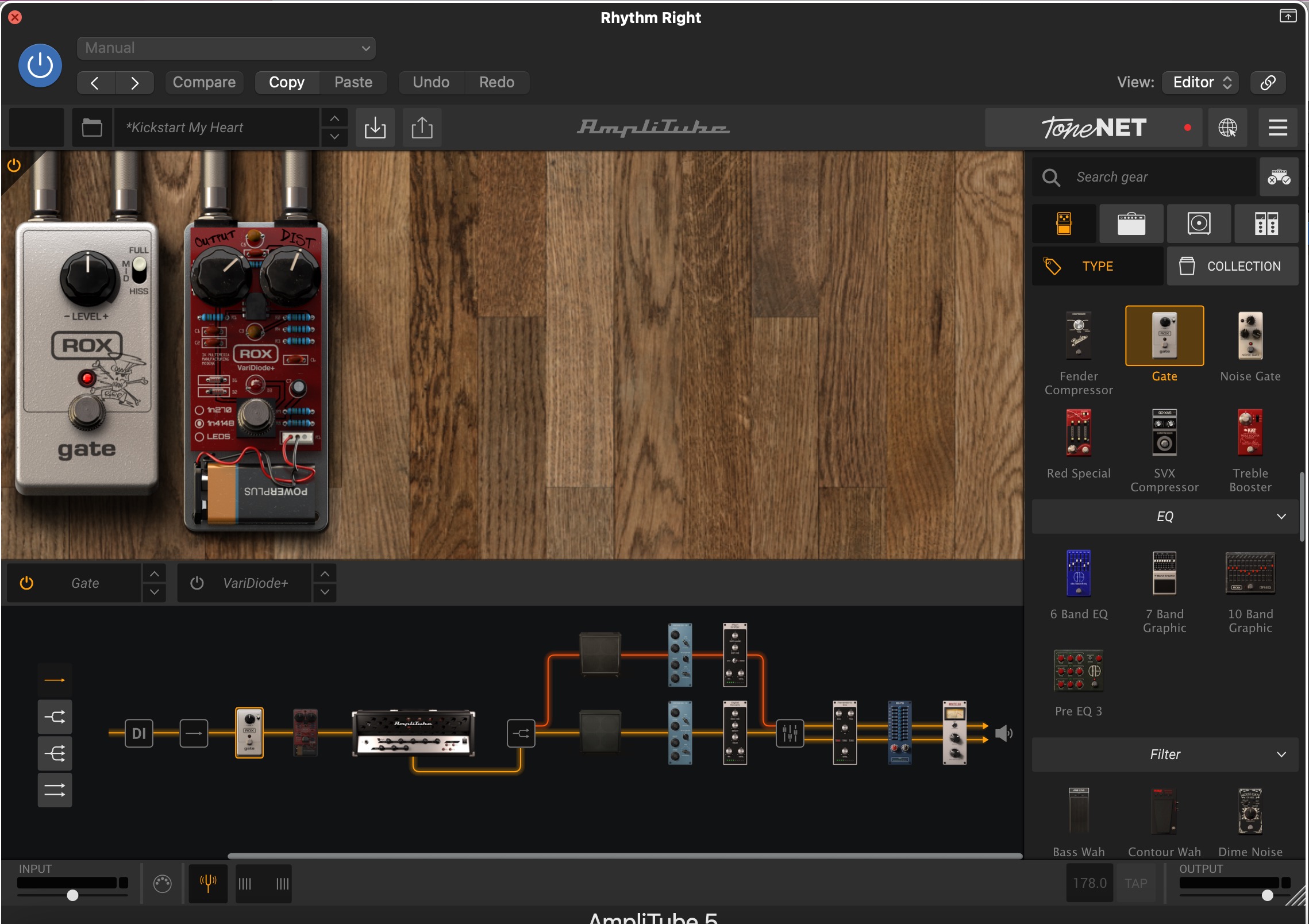This screenshot has height=924, width=1309.
Task: Open the preset browser folder icon
Action: 92,128
